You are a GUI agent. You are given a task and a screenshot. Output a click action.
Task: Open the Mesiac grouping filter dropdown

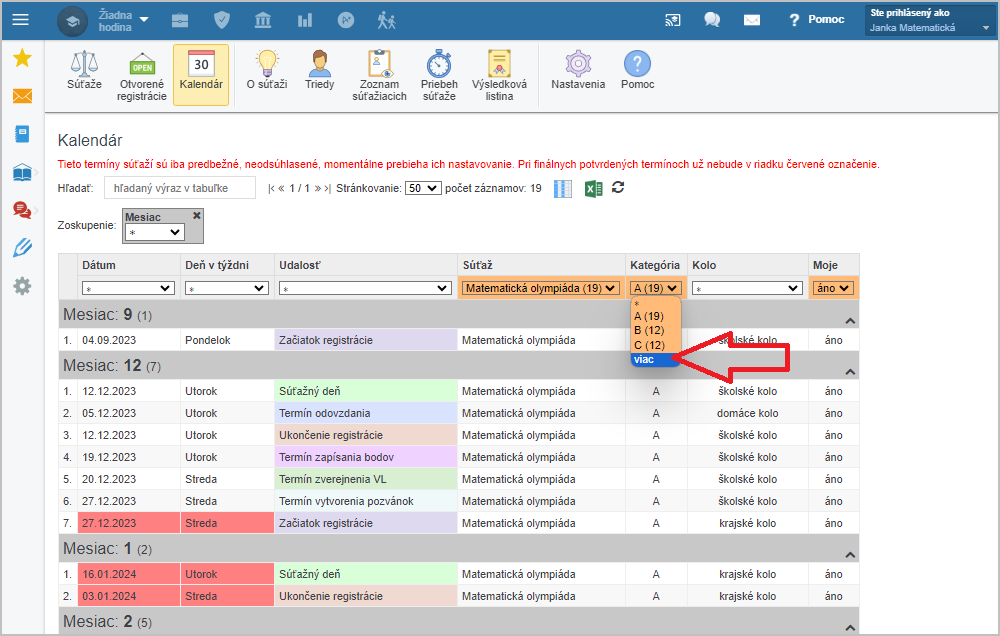[x=154, y=232]
